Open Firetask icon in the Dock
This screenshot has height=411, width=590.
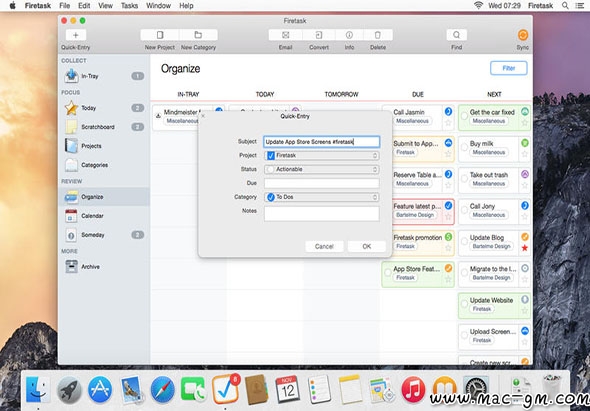[225, 389]
